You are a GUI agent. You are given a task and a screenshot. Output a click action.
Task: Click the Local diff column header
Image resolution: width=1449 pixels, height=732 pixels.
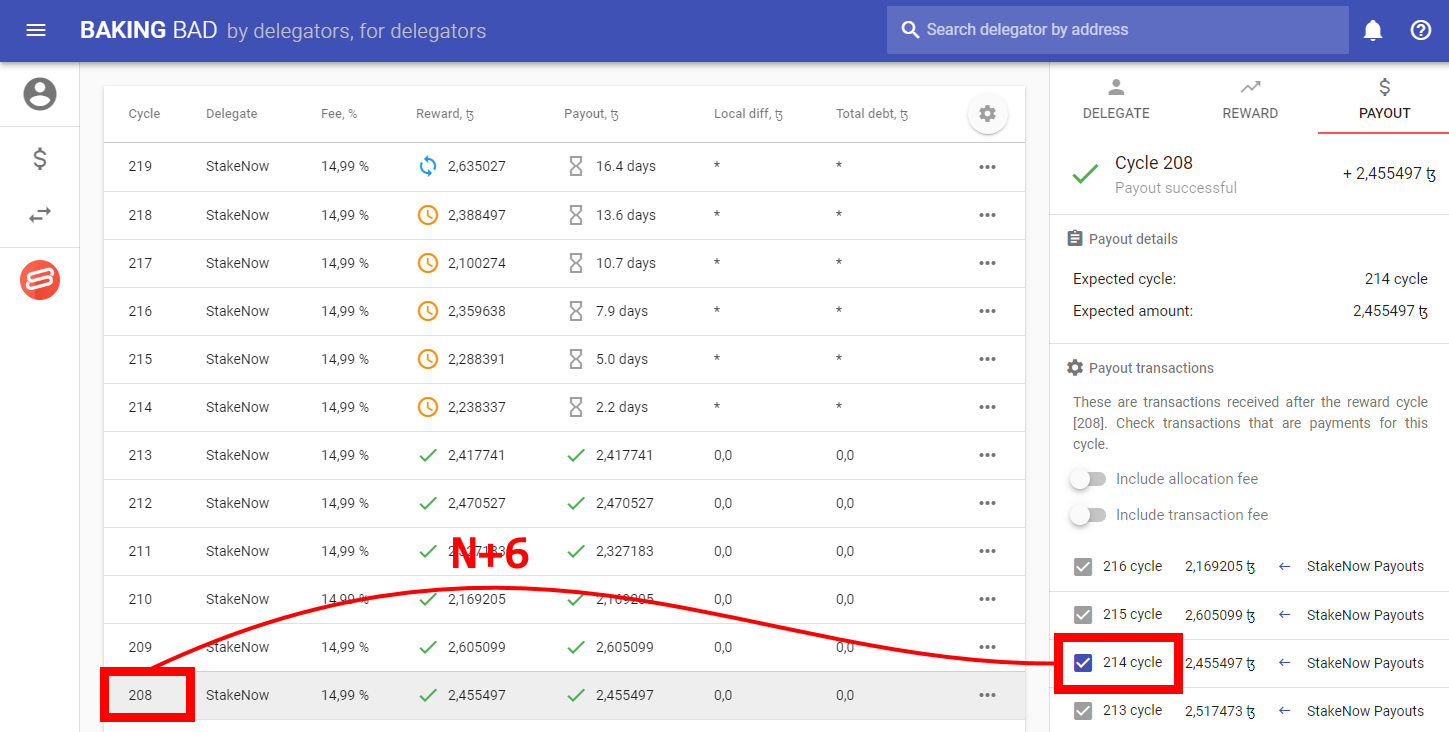click(x=748, y=114)
